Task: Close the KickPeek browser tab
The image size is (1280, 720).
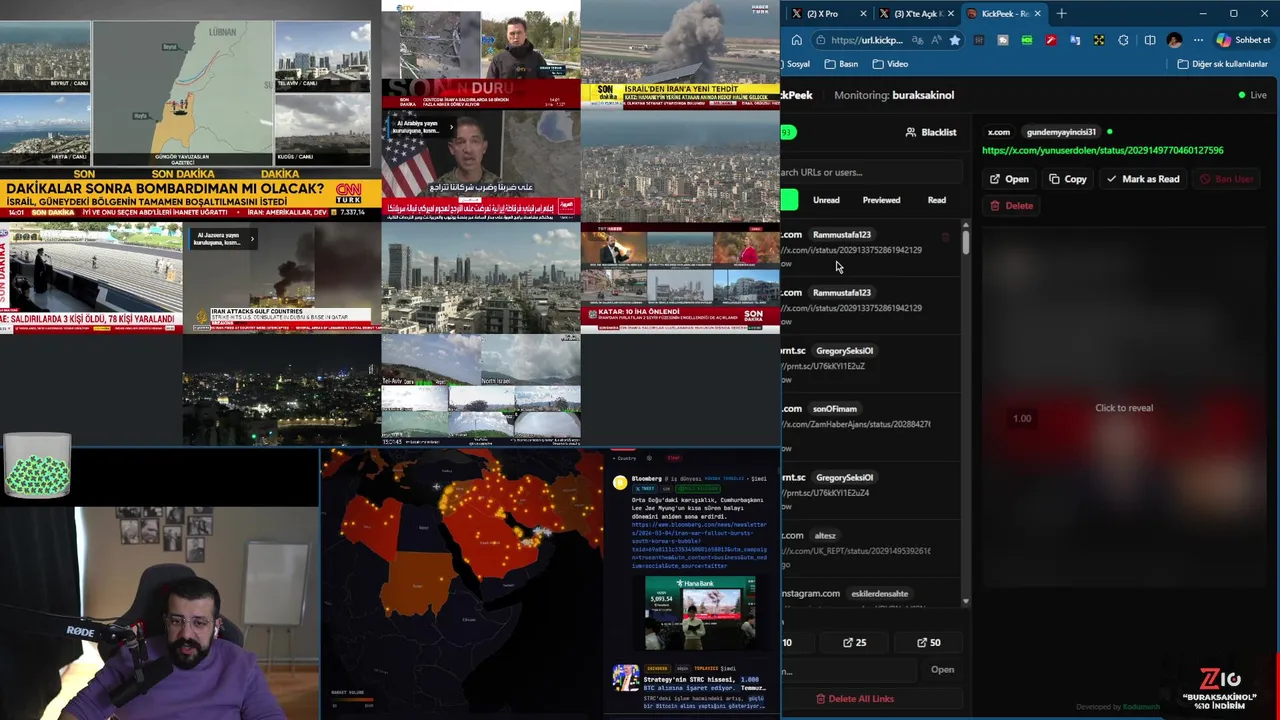Action: tap(1037, 13)
